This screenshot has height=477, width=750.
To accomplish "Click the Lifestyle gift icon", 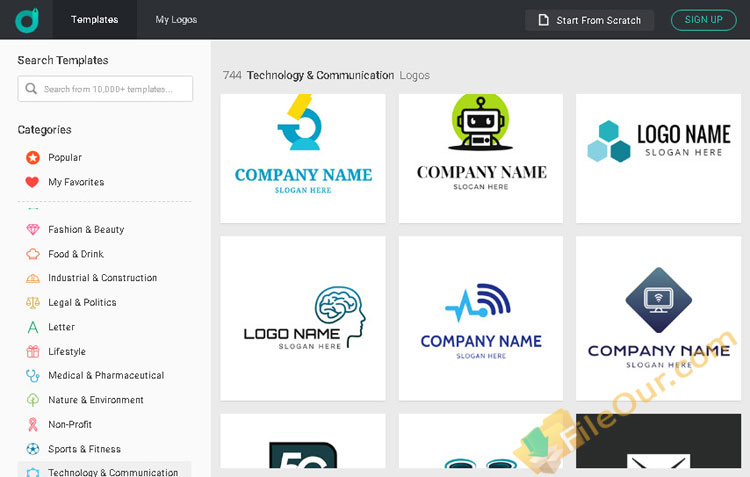I will pyautogui.click(x=32, y=351).
